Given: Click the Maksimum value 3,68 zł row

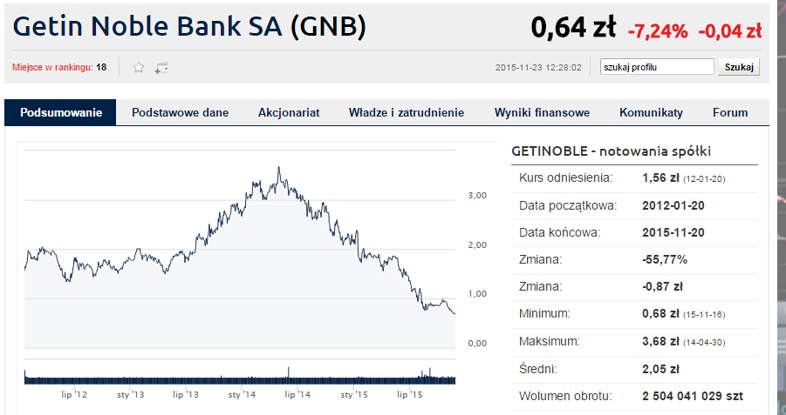Looking at the screenshot, I should click(x=634, y=342).
